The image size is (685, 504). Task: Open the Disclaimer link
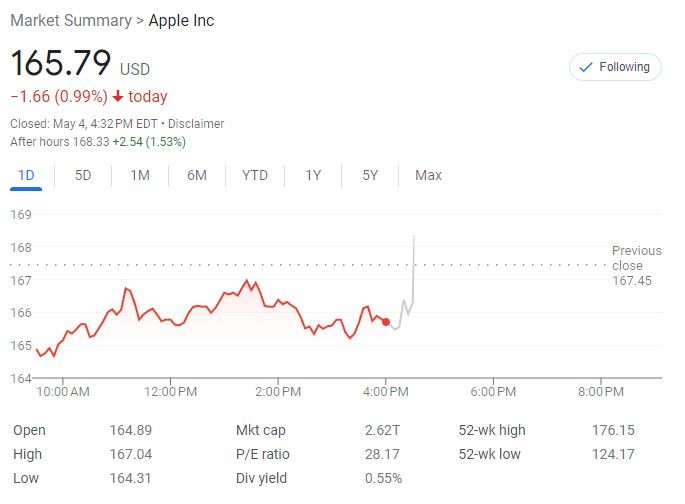[x=196, y=124]
